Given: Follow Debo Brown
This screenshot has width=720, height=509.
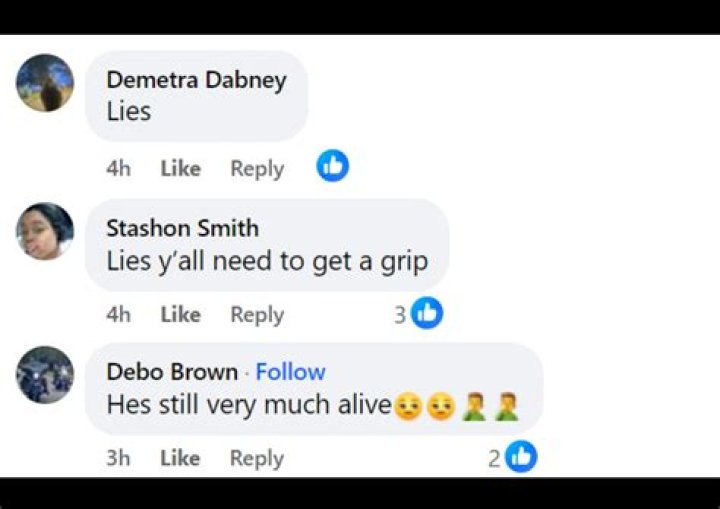Looking at the screenshot, I should coord(290,372).
